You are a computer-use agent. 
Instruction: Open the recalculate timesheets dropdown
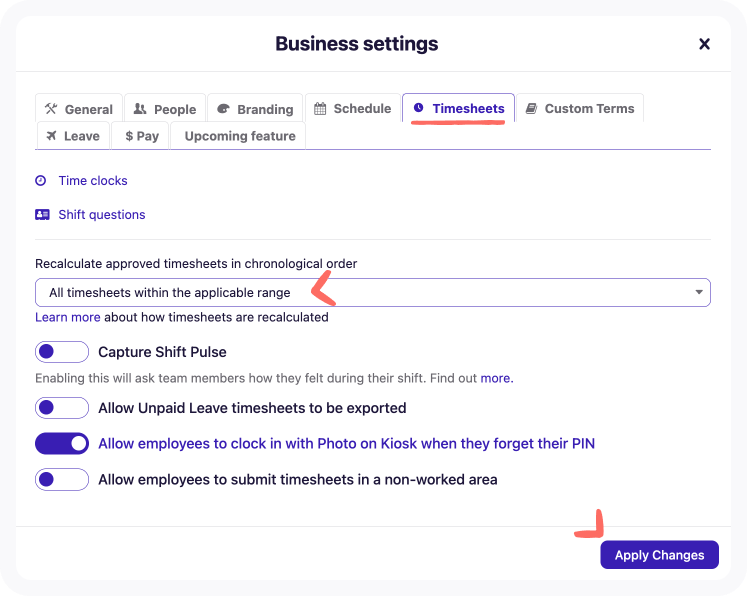click(373, 293)
